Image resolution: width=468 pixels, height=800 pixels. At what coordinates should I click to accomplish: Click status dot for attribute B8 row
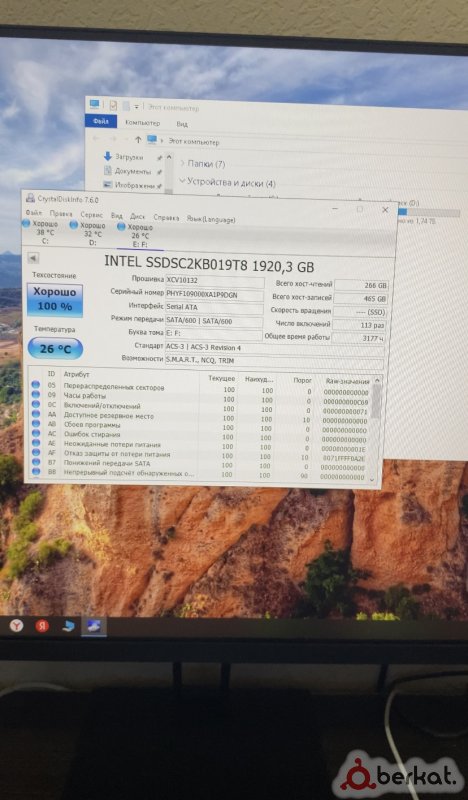click(36, 472)
